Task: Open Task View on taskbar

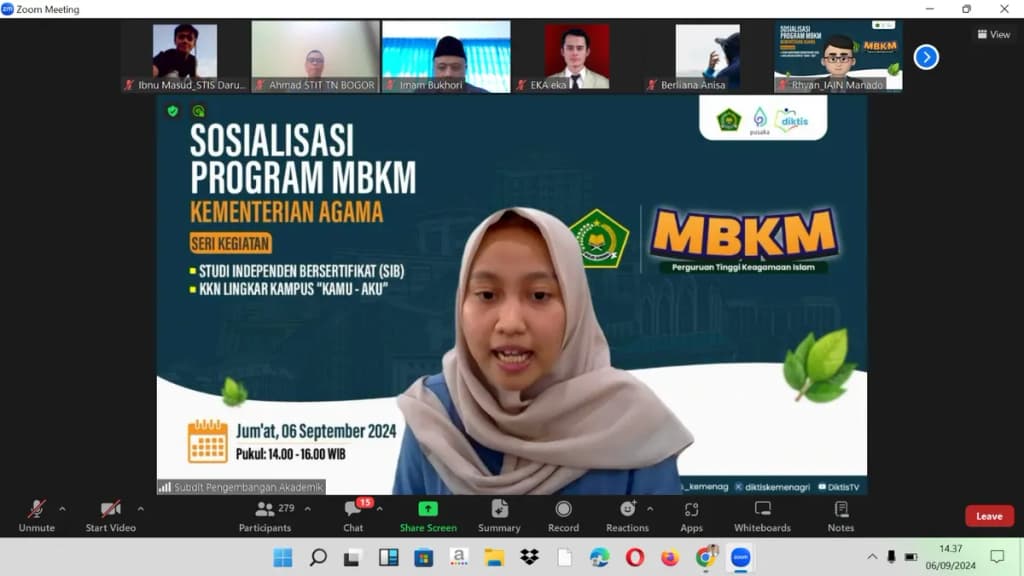Action: (353, 557)
